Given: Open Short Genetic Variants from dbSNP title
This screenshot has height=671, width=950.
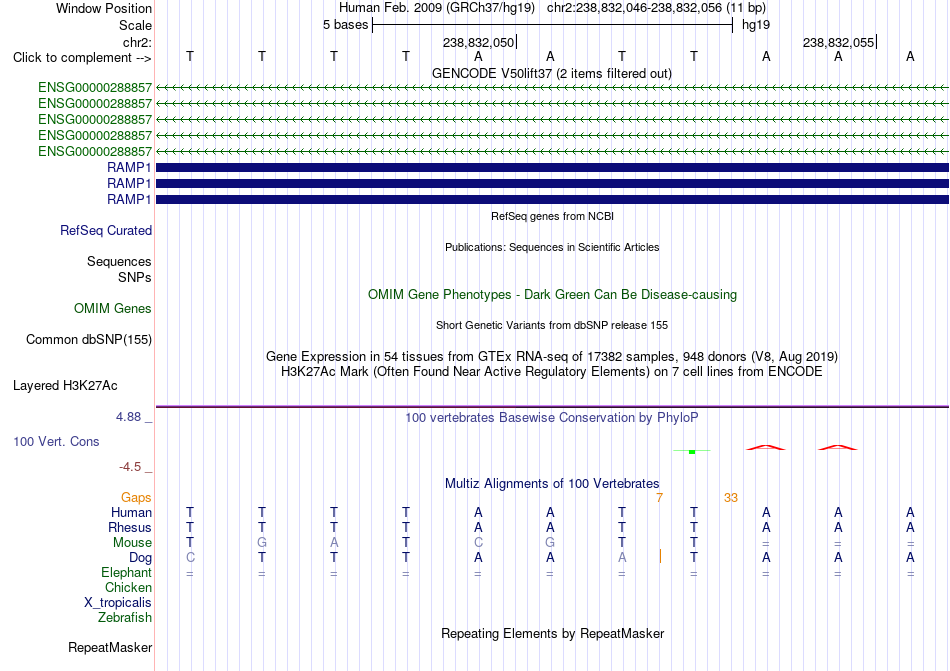Looking at the screenshot, I should pyautogui.click(x=552, y=325).
